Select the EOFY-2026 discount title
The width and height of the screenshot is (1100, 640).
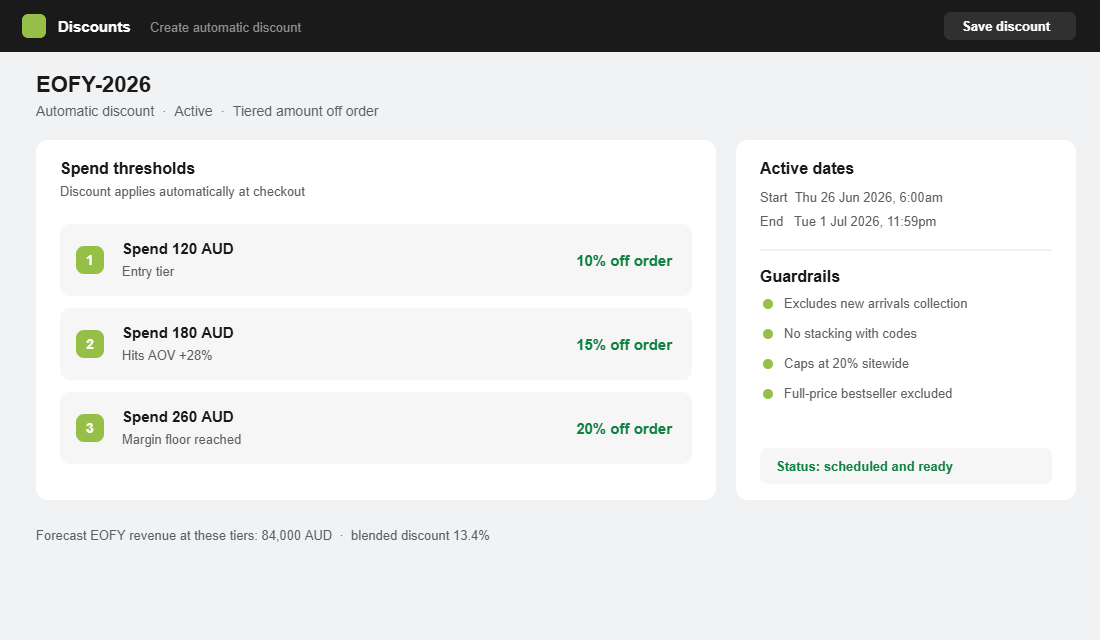93,84
